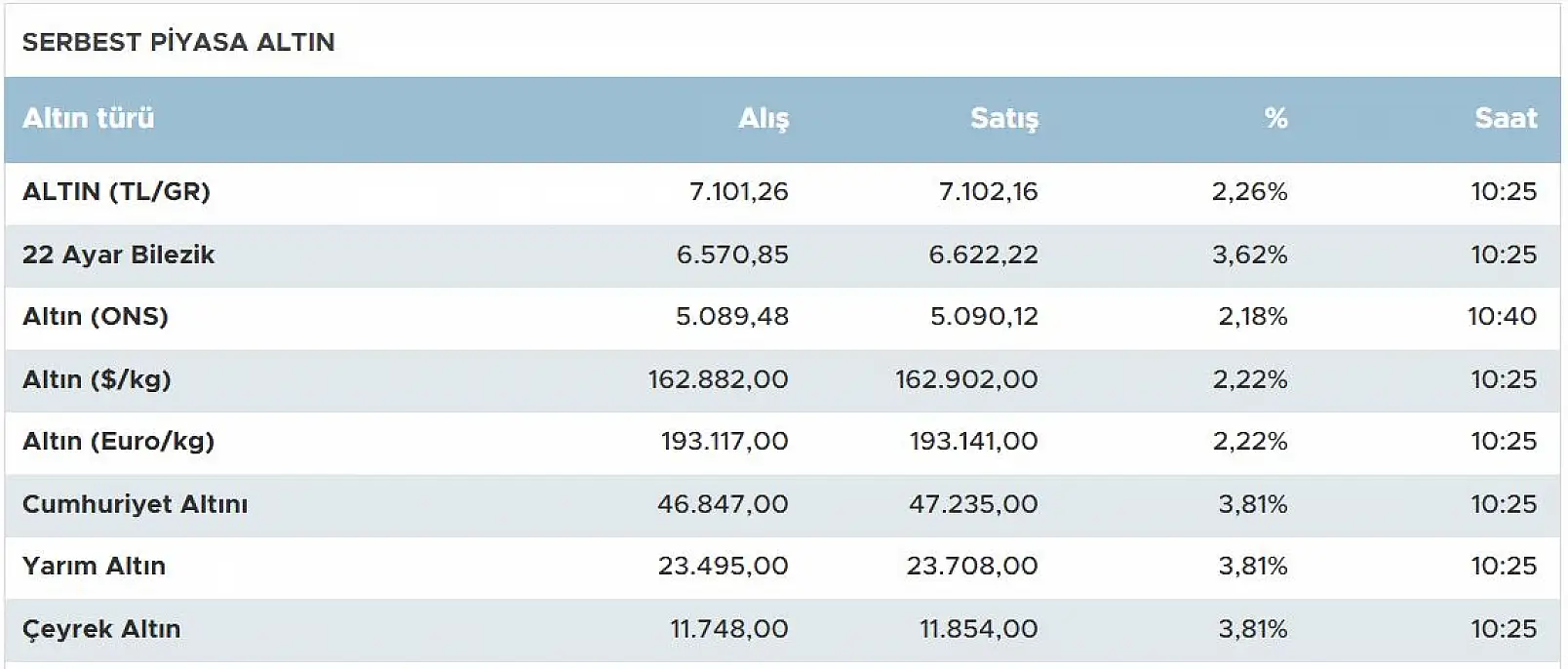Open the Yarım Altın row label
1568x669 pixels.
[x=94, y=567]
